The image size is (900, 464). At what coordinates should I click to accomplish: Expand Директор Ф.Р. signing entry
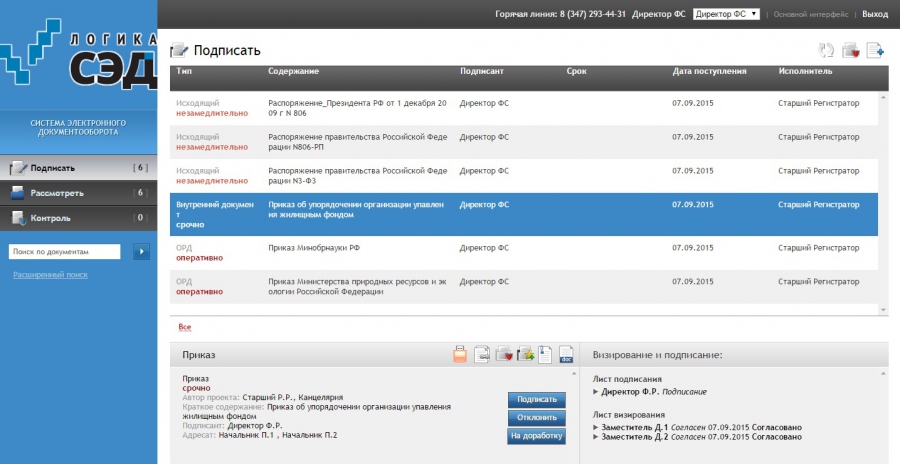point(595,392)
